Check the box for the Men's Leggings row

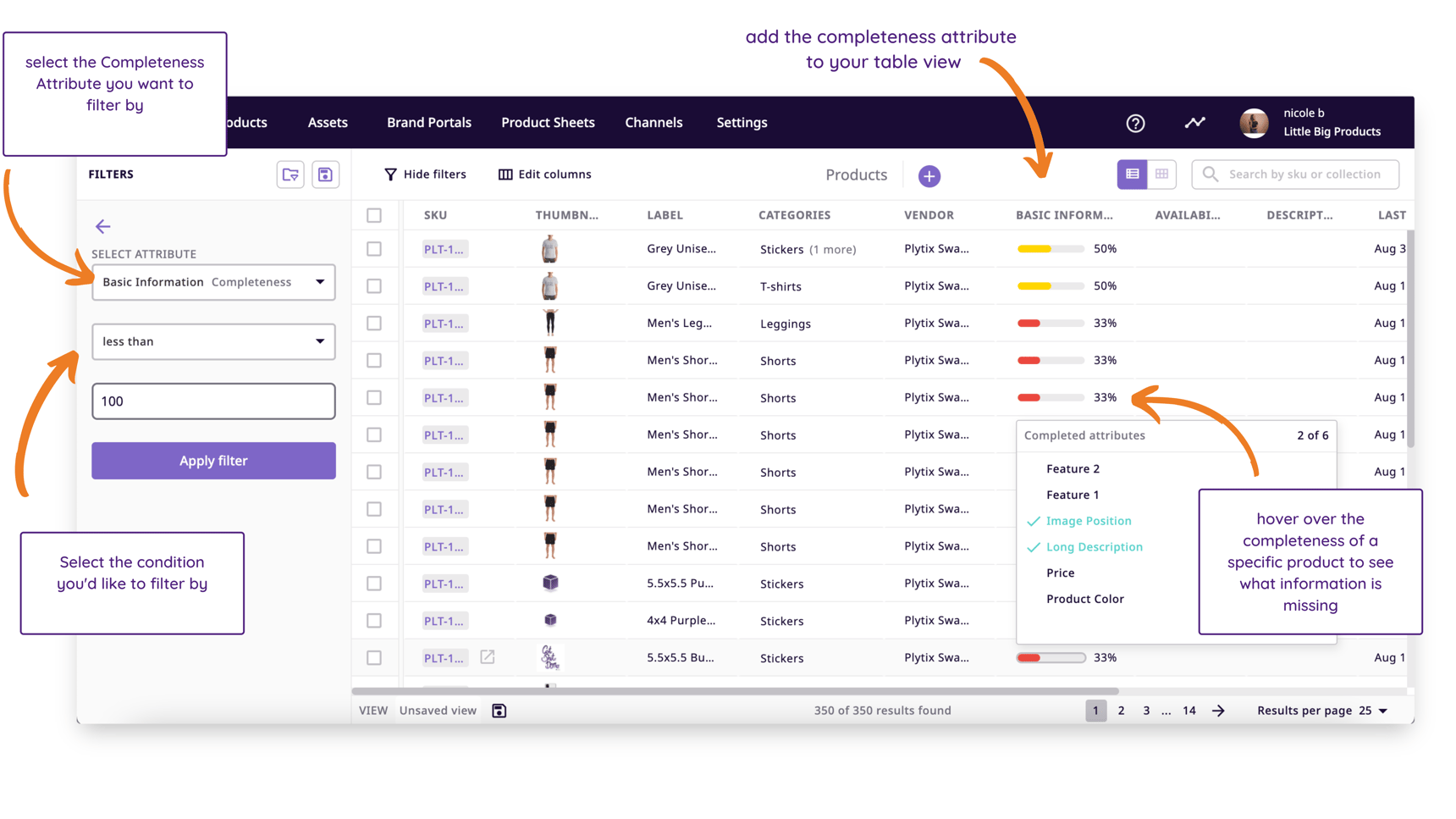[x=374, y=324]
